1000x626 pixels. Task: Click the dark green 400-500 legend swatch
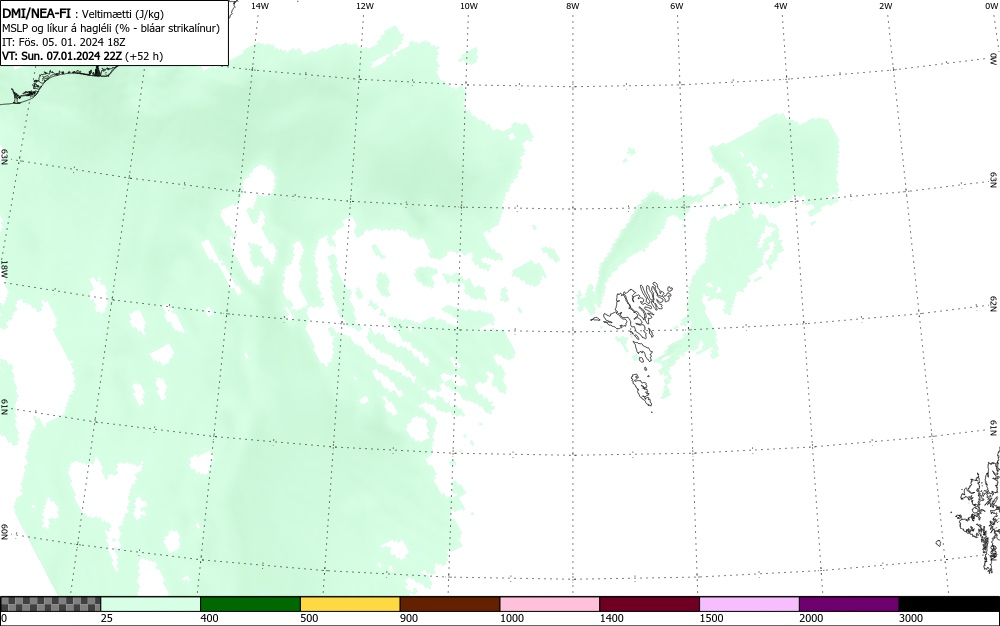250,604
